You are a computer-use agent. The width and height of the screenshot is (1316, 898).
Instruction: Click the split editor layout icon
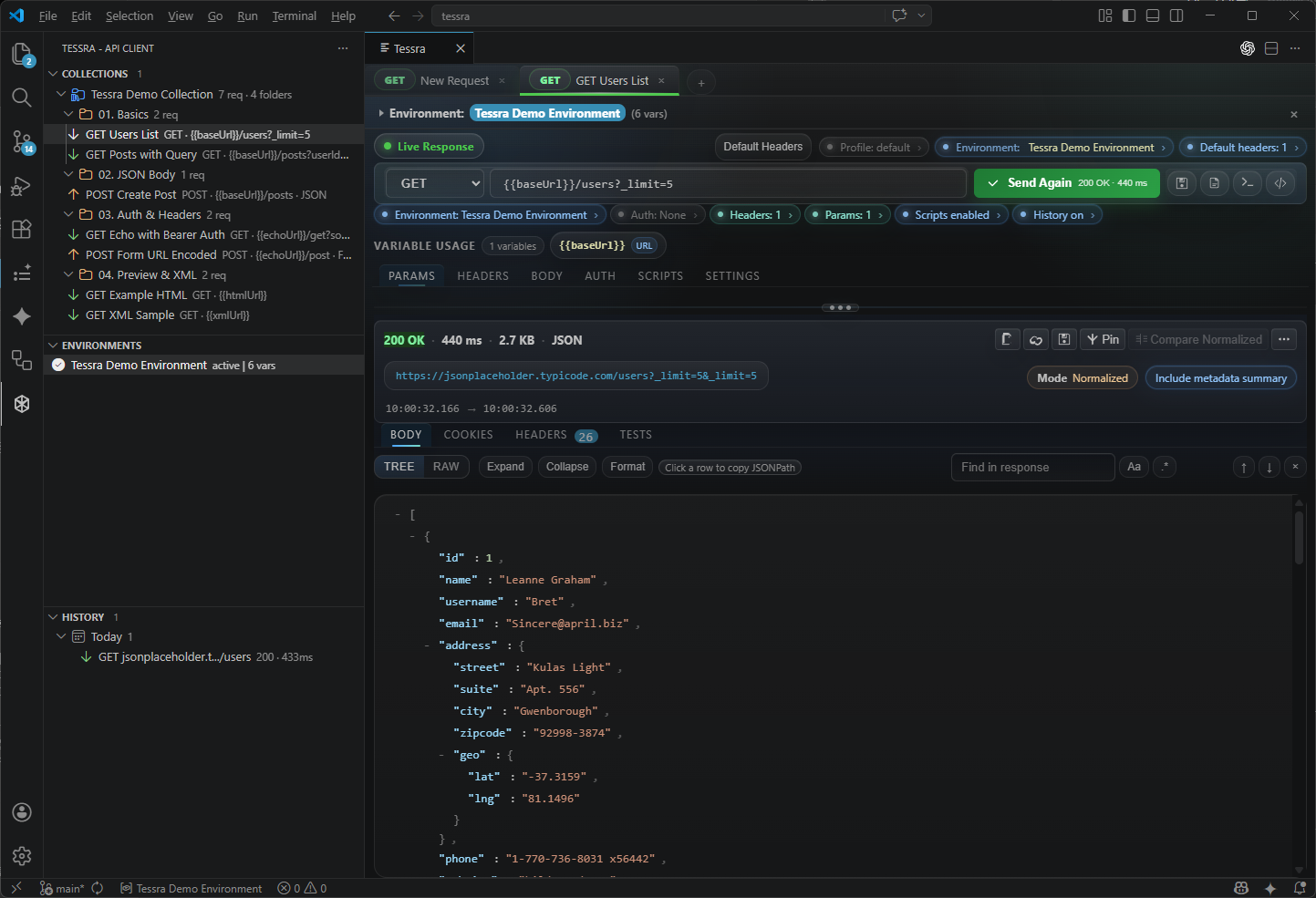(x=1271, y=48)
